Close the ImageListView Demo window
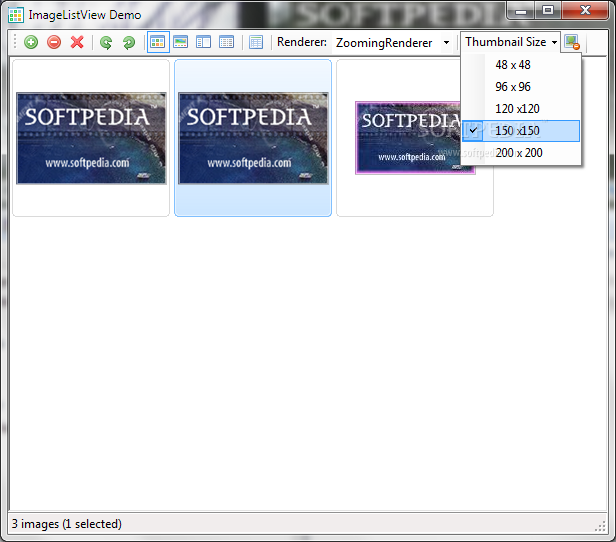The width and height of the screenshot is (616, 542). [x=585, y=10]
